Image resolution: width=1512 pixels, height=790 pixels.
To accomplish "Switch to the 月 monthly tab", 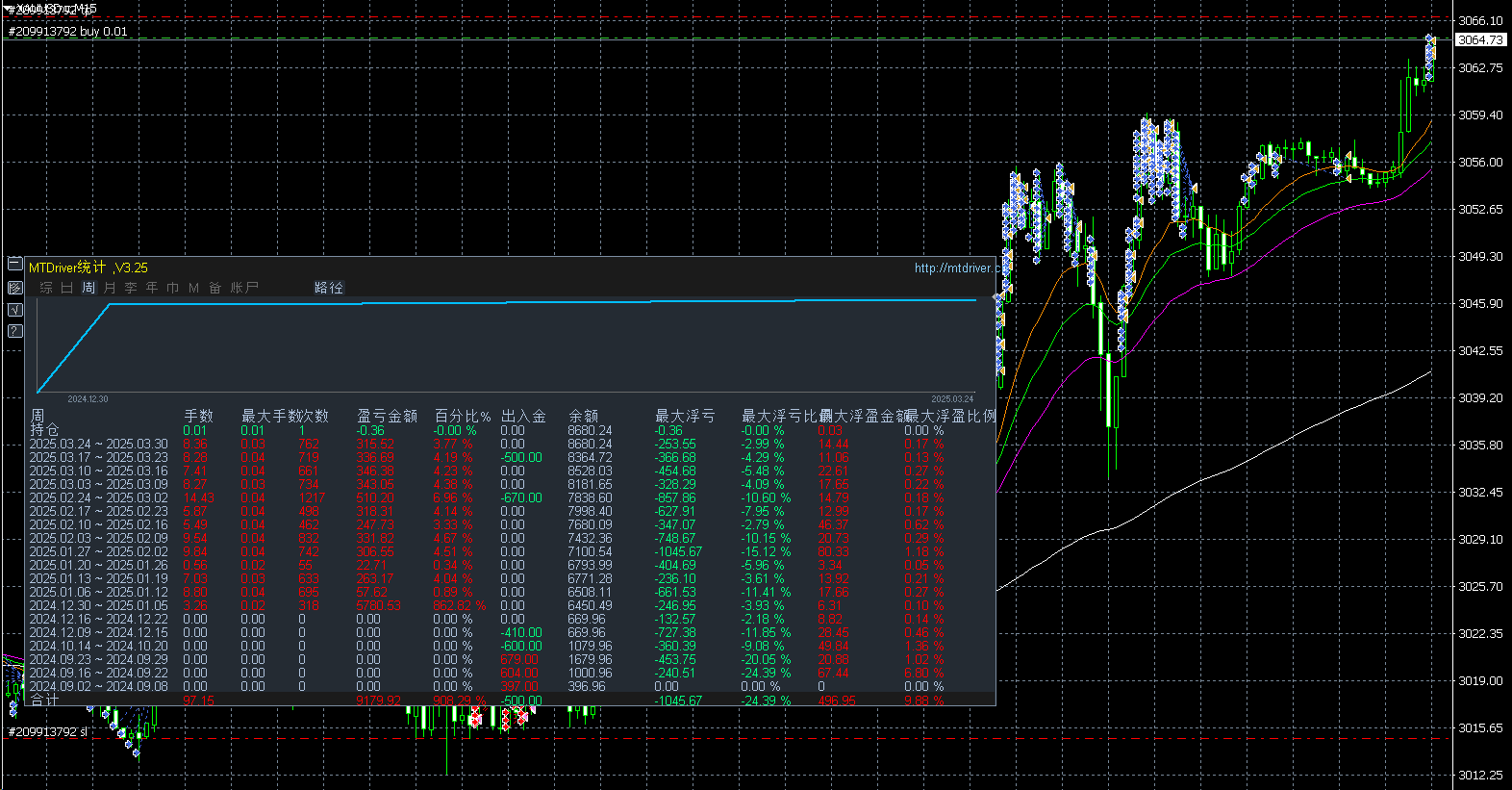I will (110, 288).
